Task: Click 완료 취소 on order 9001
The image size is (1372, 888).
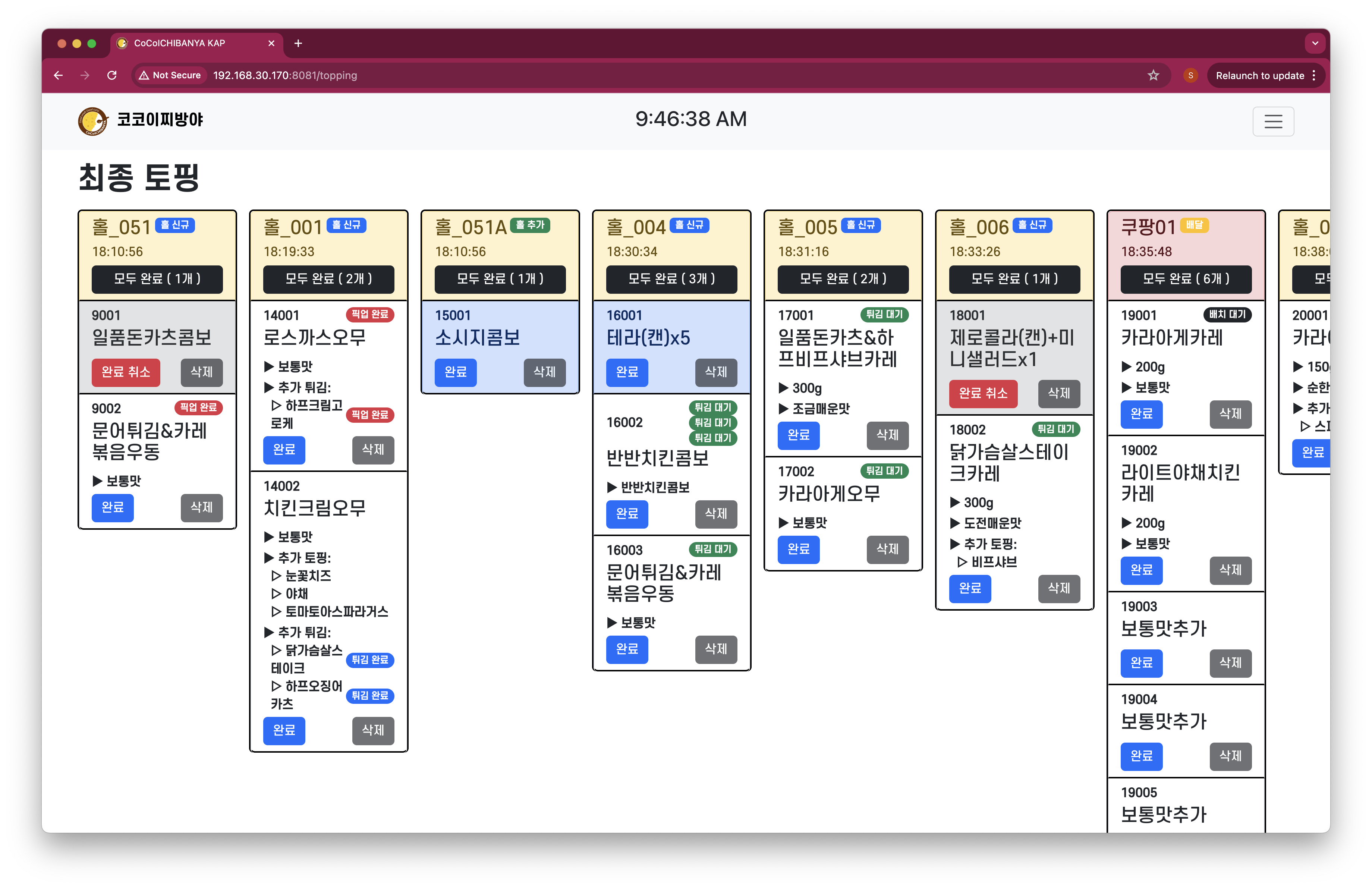Action: click(x=126, y=372)
